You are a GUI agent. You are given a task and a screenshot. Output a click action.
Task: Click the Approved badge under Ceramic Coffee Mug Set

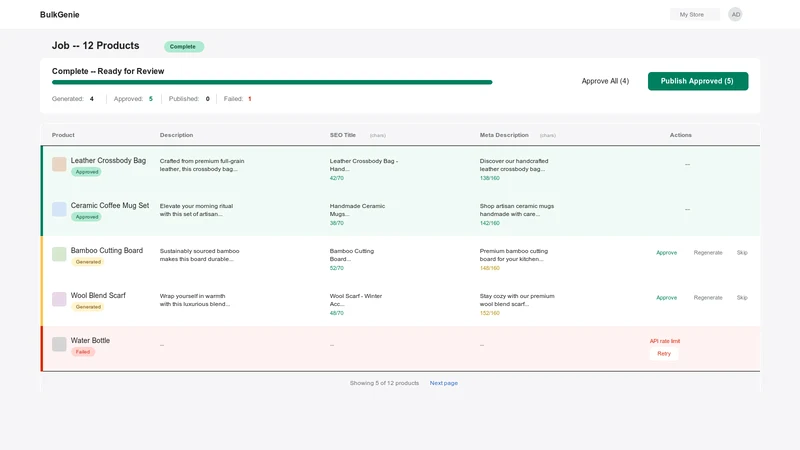coord(87,217)
